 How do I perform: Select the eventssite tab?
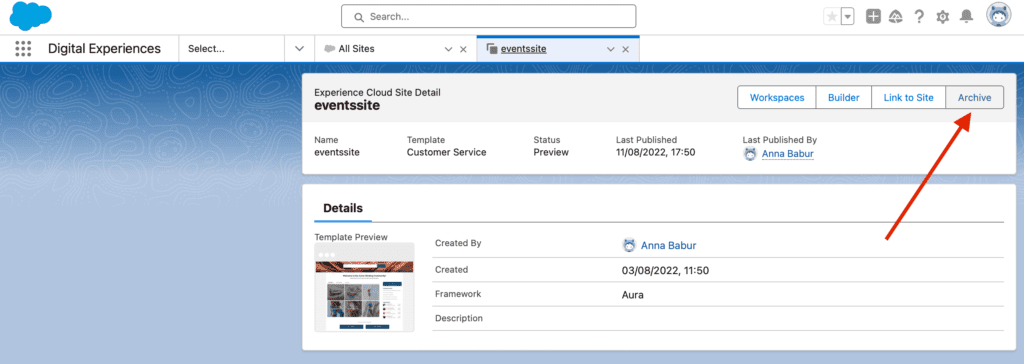tap(524, 49)
